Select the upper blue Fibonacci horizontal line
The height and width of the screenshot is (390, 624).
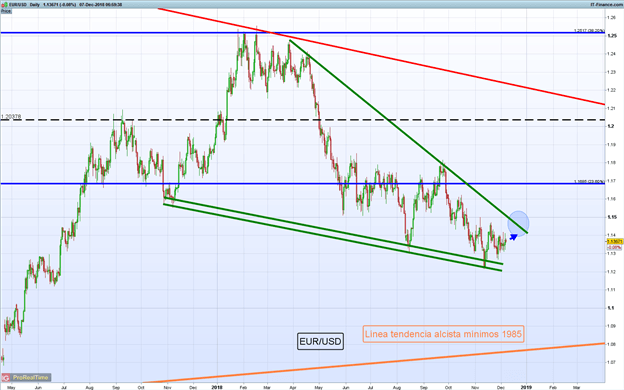(x=302, y=33)
